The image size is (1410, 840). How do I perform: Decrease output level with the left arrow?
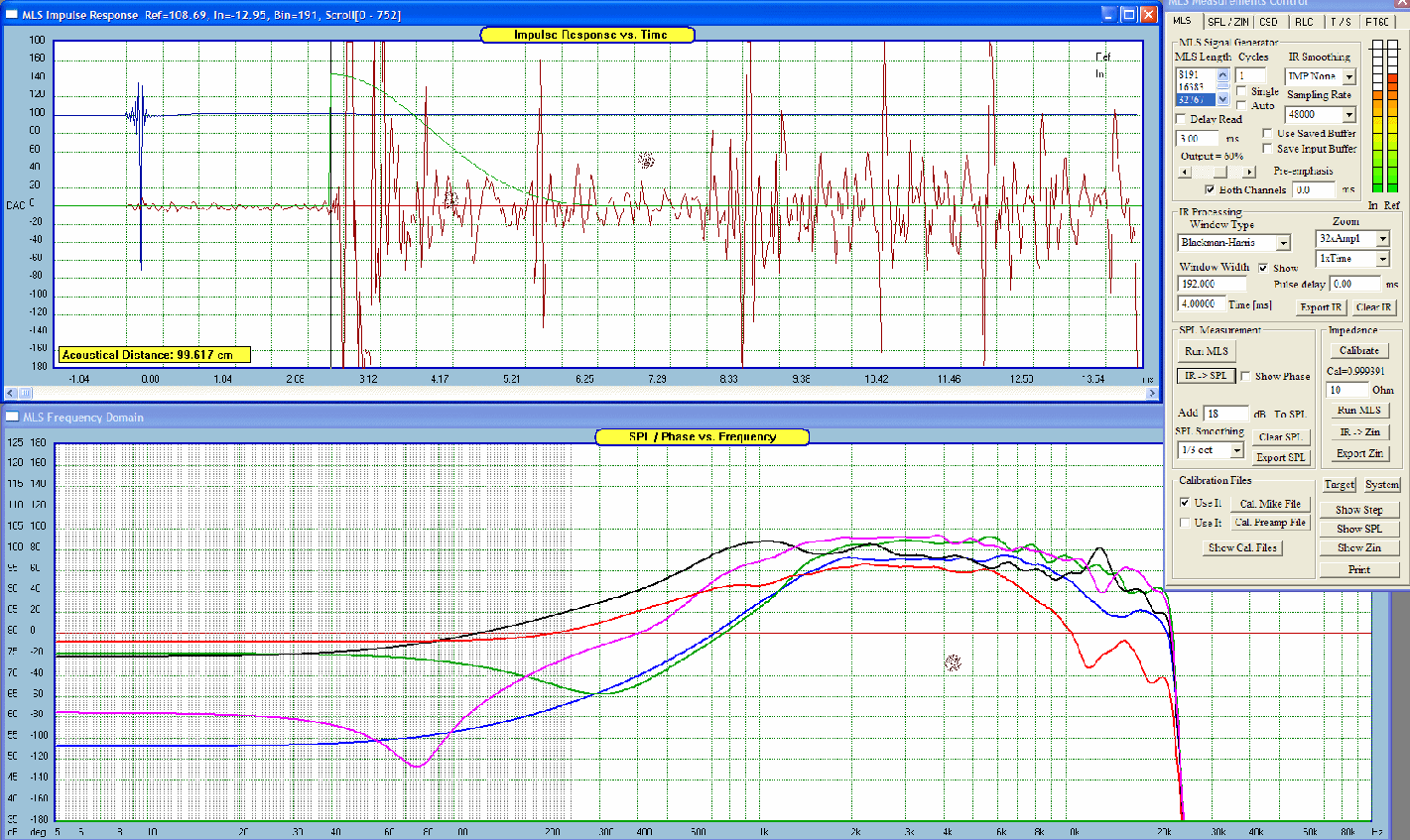(1184, 173)
